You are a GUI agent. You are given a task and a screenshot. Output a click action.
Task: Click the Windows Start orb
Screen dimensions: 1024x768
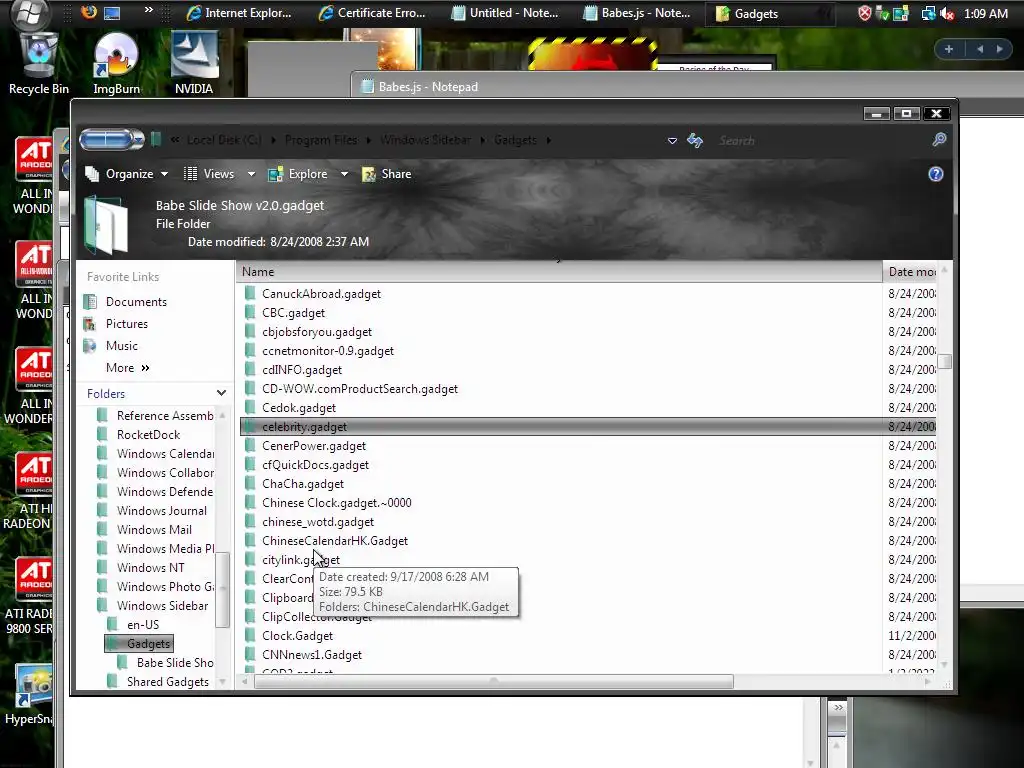point(29,12)
